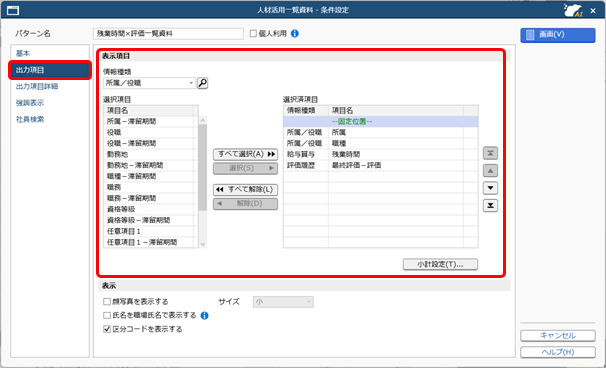This screenshot has width=606, height=368.
Task: Click 評価履歴 cell in 選択済項目
Action: (306, 165)
